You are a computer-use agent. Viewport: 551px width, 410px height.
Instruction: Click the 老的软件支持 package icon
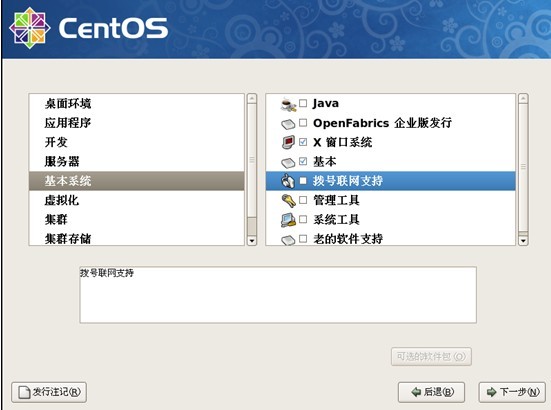coord(288,240)
